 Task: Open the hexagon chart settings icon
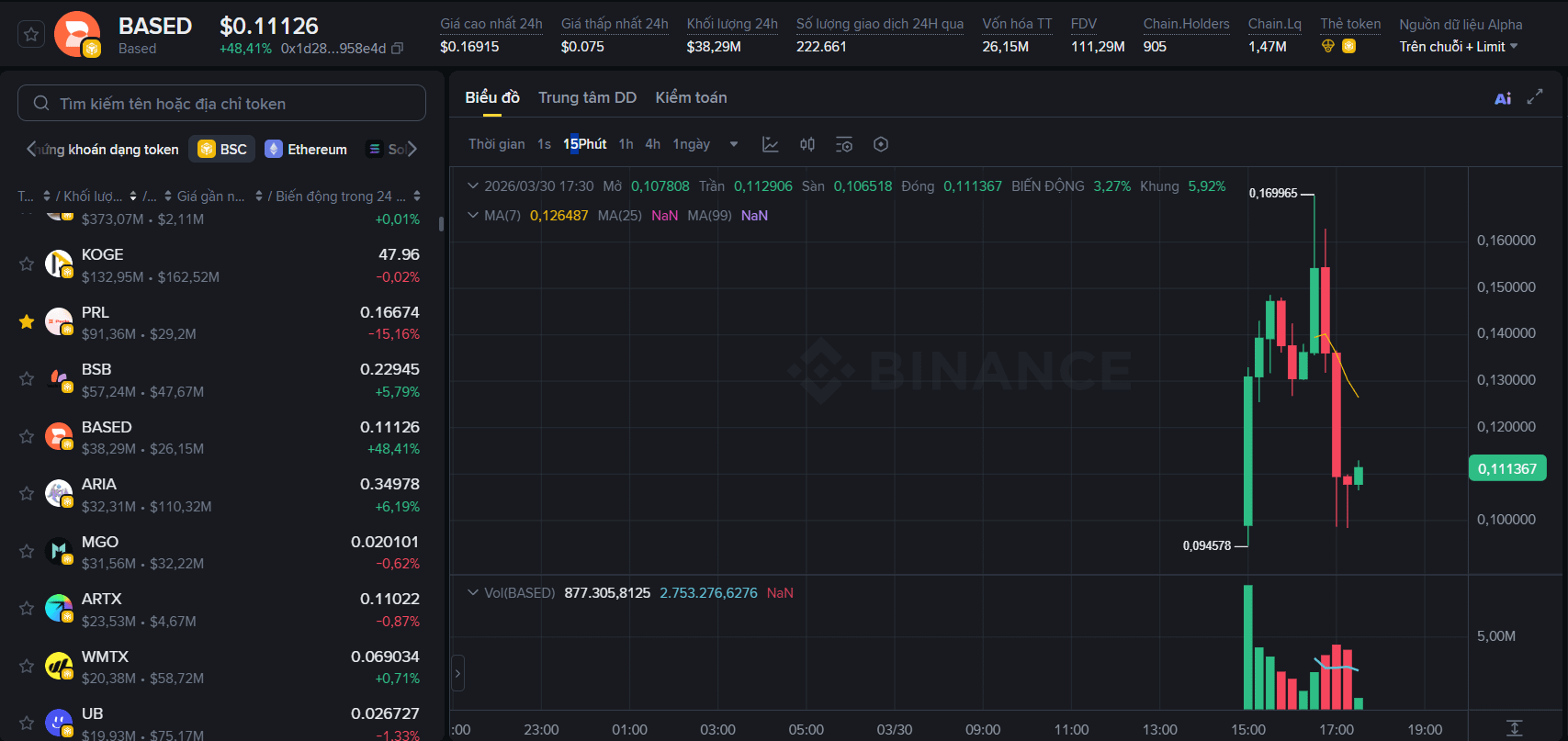881,144
